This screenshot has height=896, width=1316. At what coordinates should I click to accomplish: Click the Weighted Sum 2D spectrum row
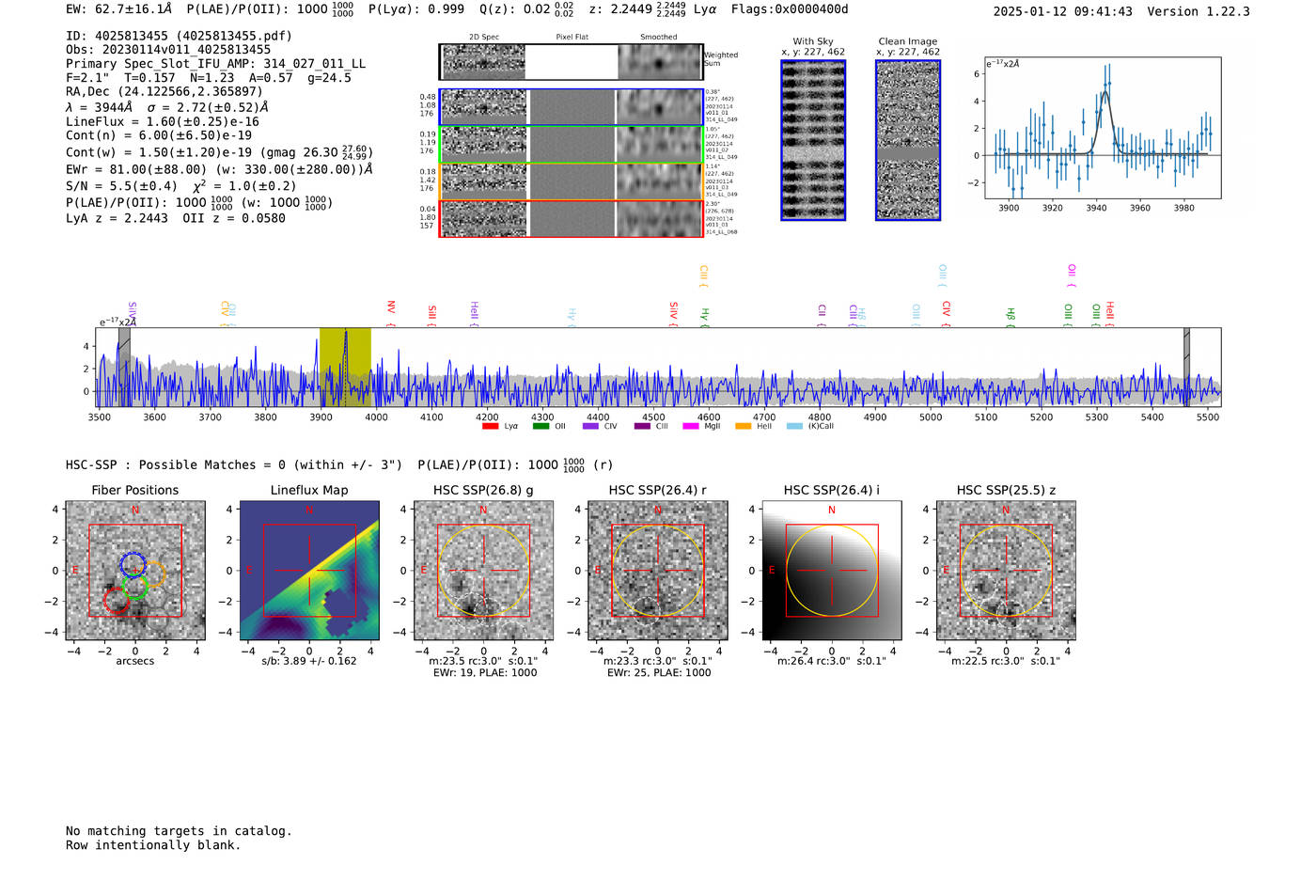572,62
